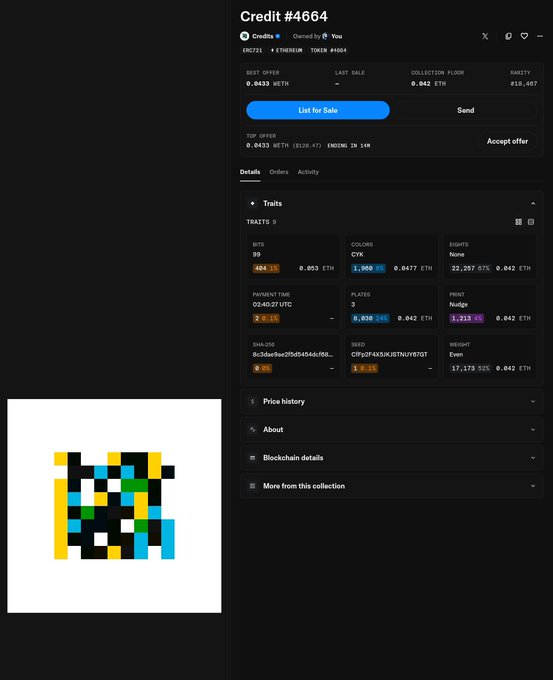Click the ERC721 tag
Screen dimensions: 553x680
[x=252, y=50]
